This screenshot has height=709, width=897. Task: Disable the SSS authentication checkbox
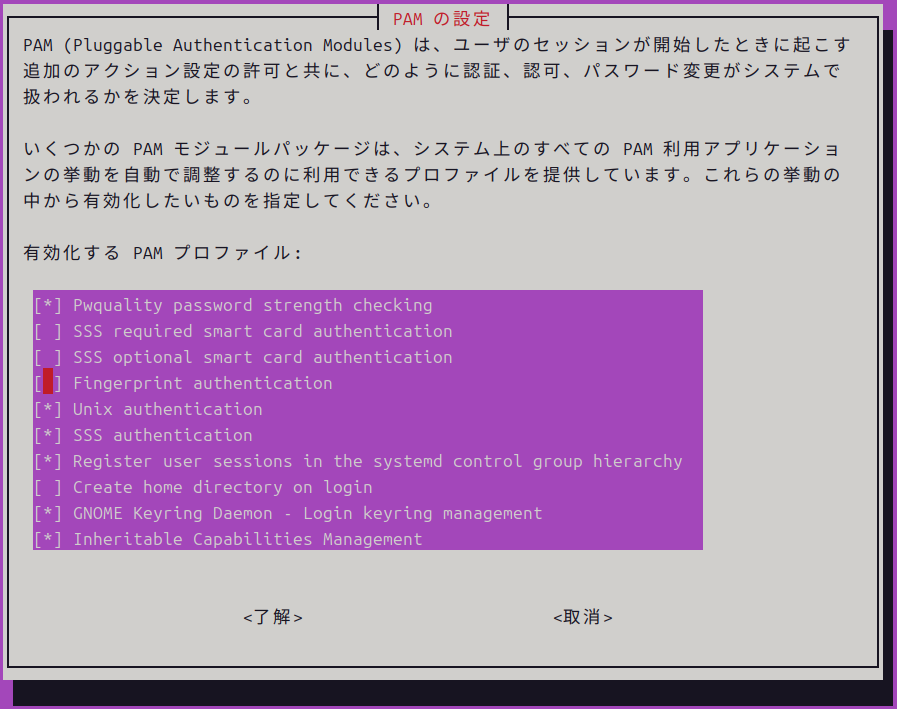(x=48, y=435)
